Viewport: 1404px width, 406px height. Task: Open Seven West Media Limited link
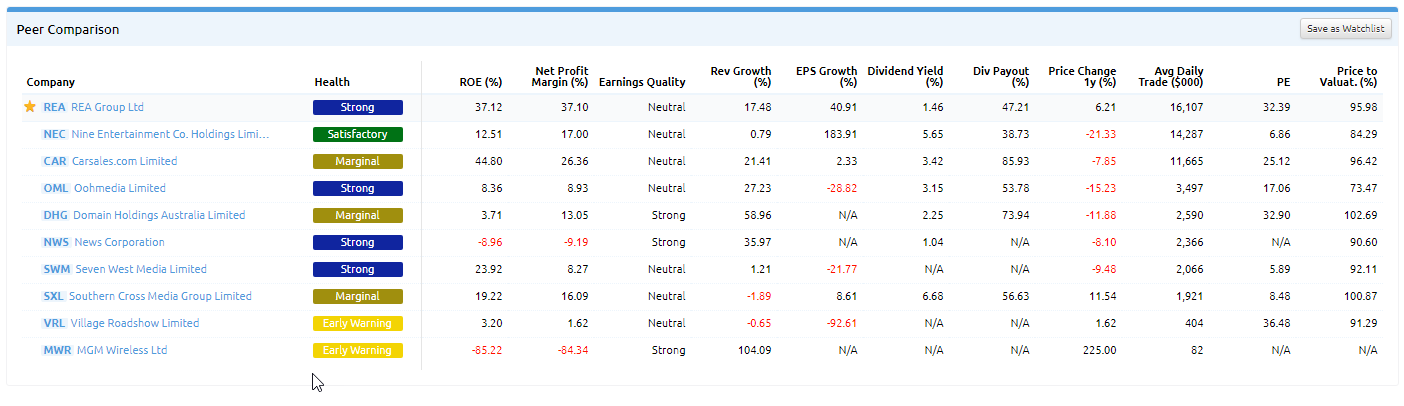(x=141, y=269)
